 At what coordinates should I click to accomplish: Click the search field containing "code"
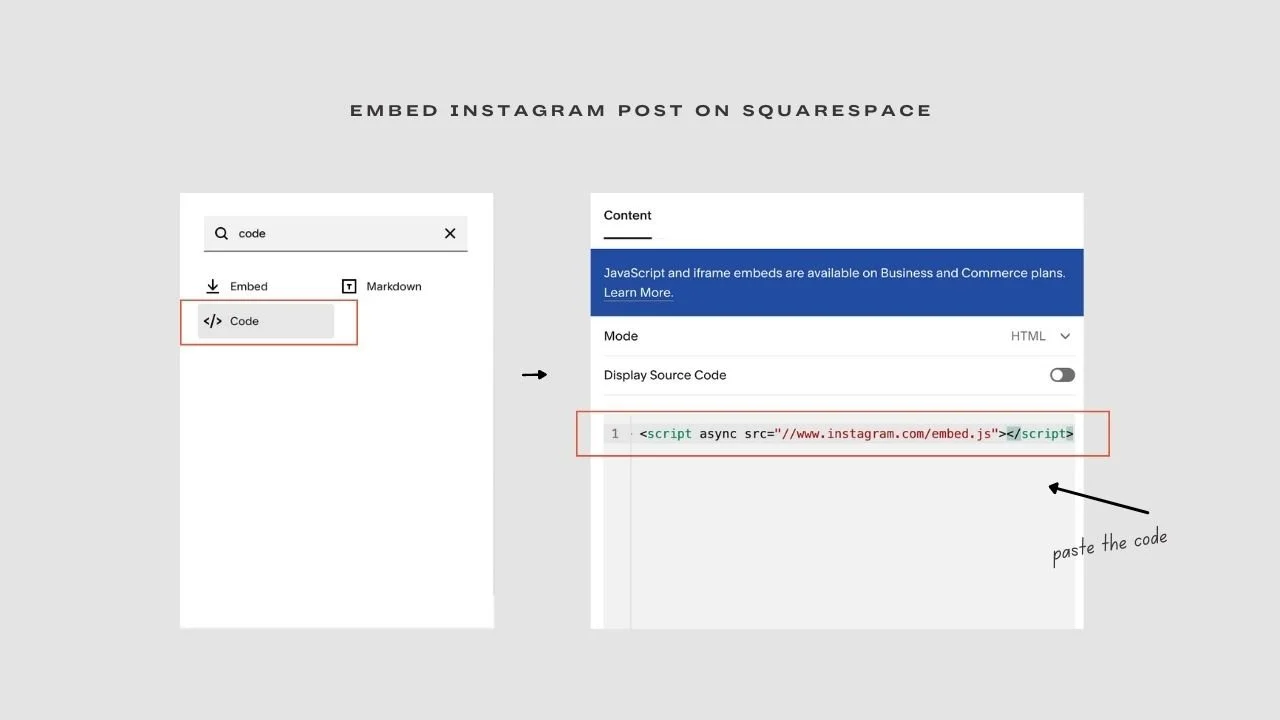click(x=335, y=233)
